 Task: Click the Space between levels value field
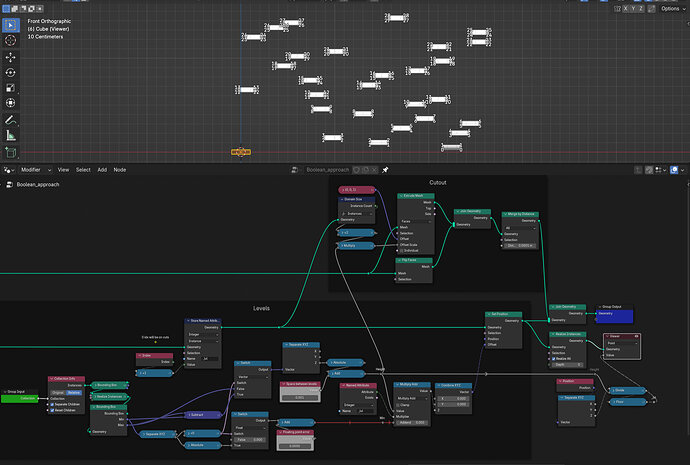point(300,397)
